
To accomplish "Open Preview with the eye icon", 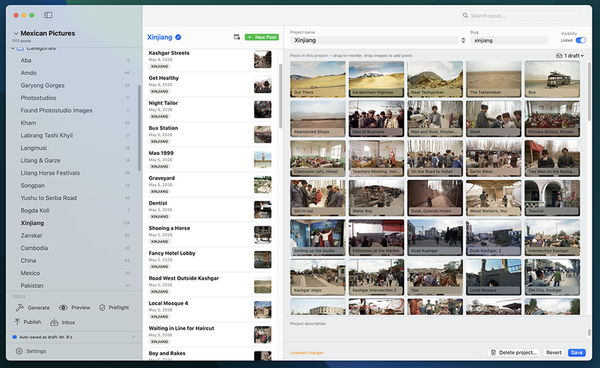I will pos(75,308).
